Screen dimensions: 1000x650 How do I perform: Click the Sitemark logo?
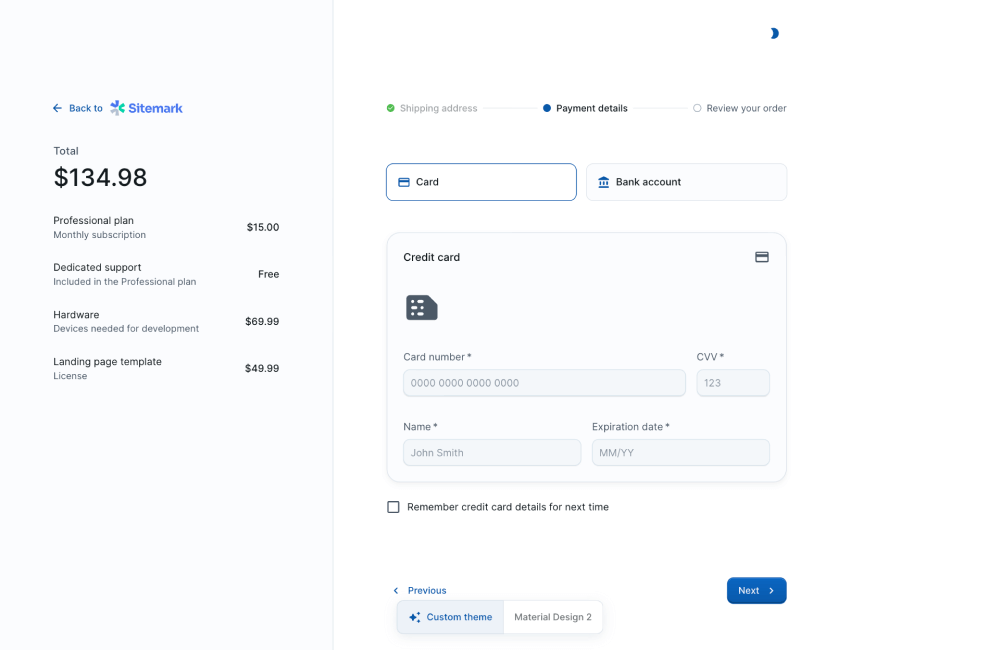click(147, 108)
